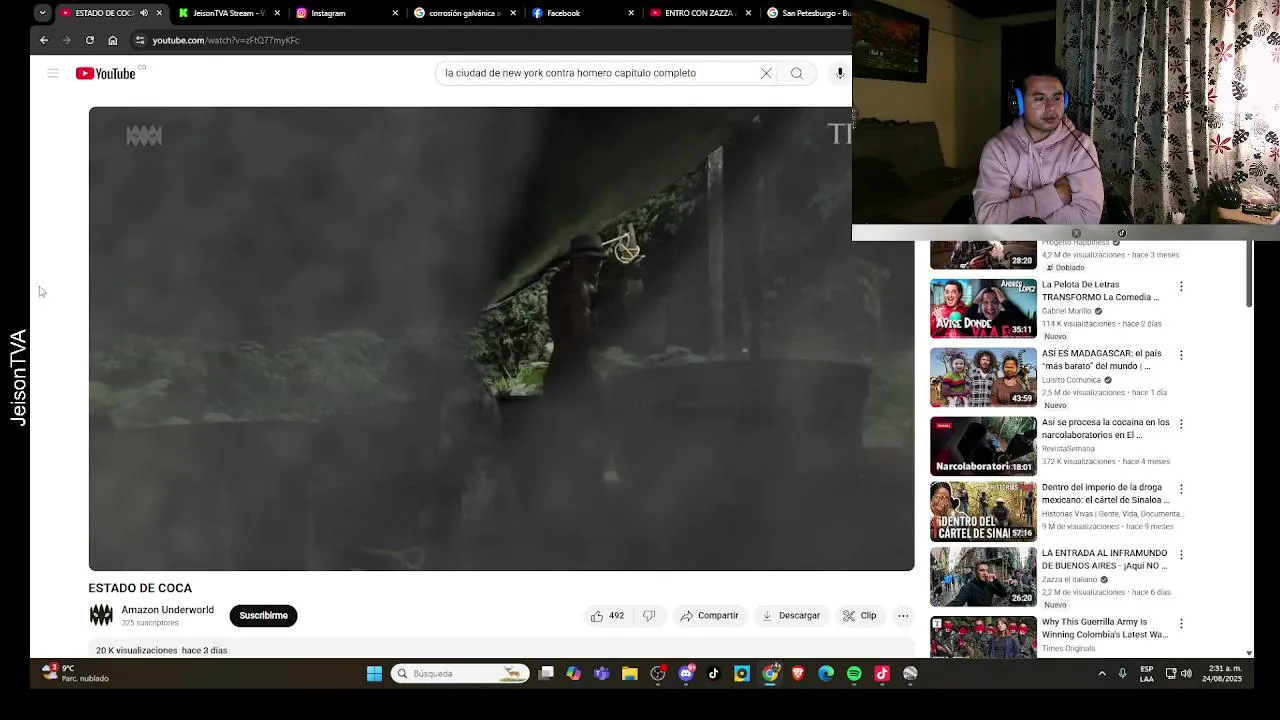Open Windows Start menu
1280x720 pixels.
(374, 674)
